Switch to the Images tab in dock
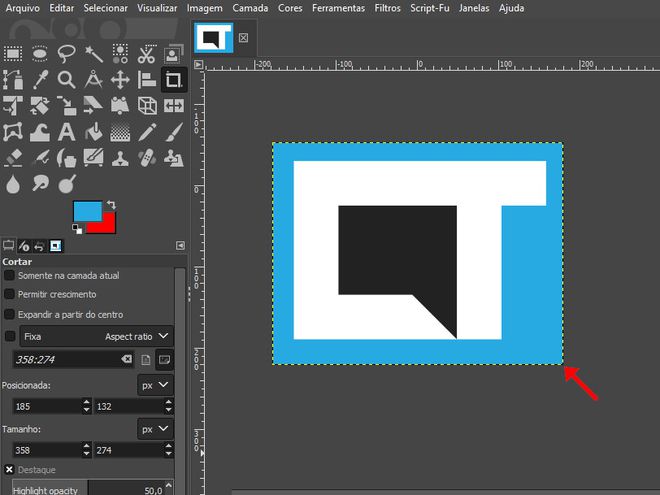660x495 pixels. (x=56, y=245)
